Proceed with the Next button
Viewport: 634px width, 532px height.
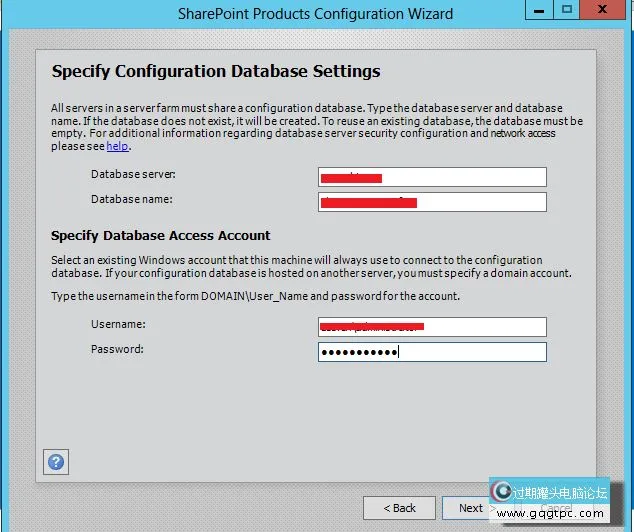pos(470,508)
